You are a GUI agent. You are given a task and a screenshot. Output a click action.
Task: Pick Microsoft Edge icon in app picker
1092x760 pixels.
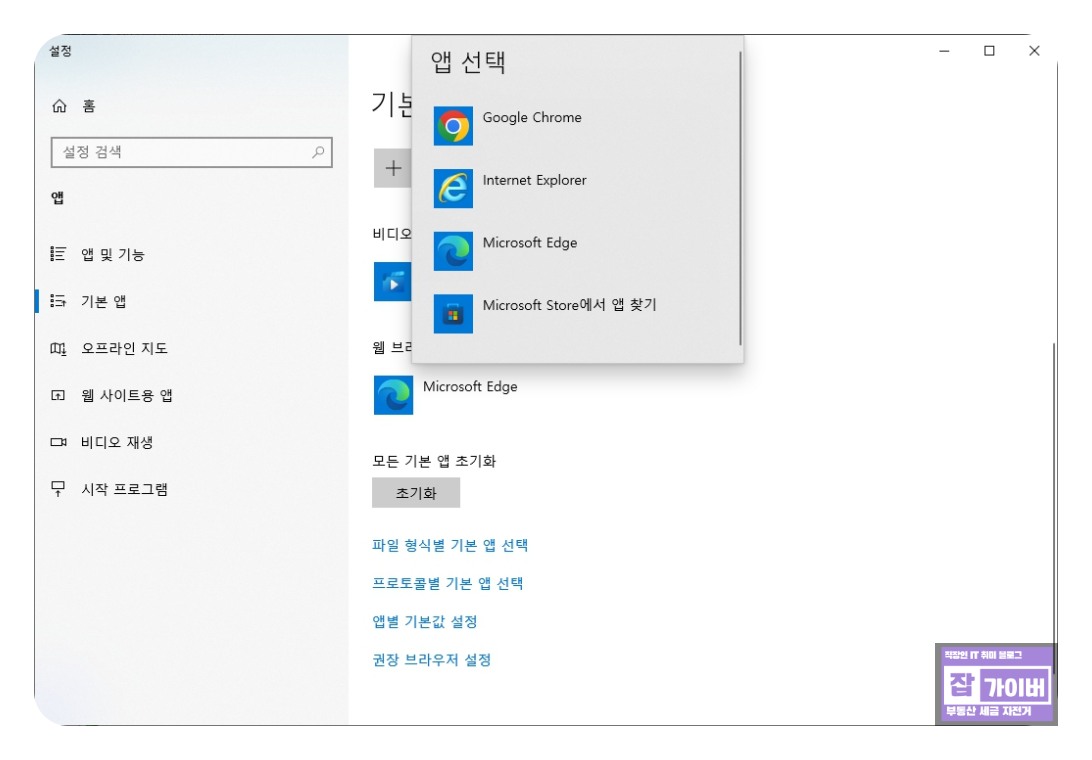click(x=453, y=251)
